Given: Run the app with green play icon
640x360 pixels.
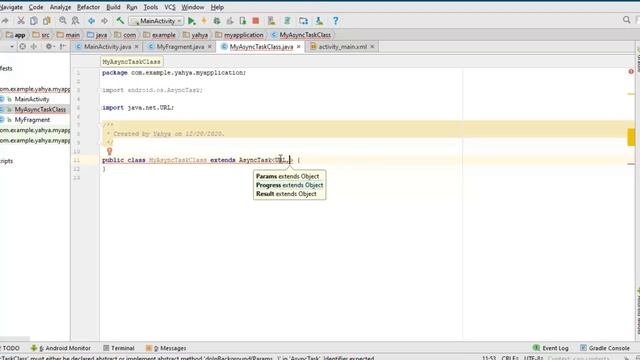Looking at the screenshot, I should (191, 21).
